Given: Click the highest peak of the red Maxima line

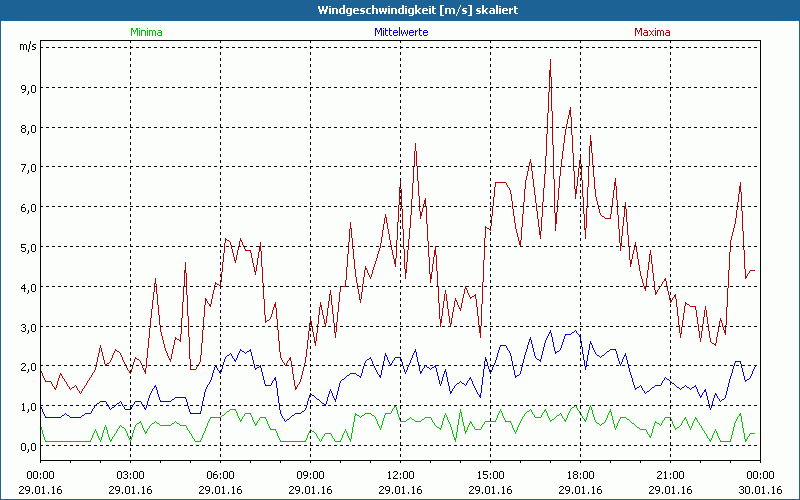Looking at the screenshot, I should click(x=550, y=60).
